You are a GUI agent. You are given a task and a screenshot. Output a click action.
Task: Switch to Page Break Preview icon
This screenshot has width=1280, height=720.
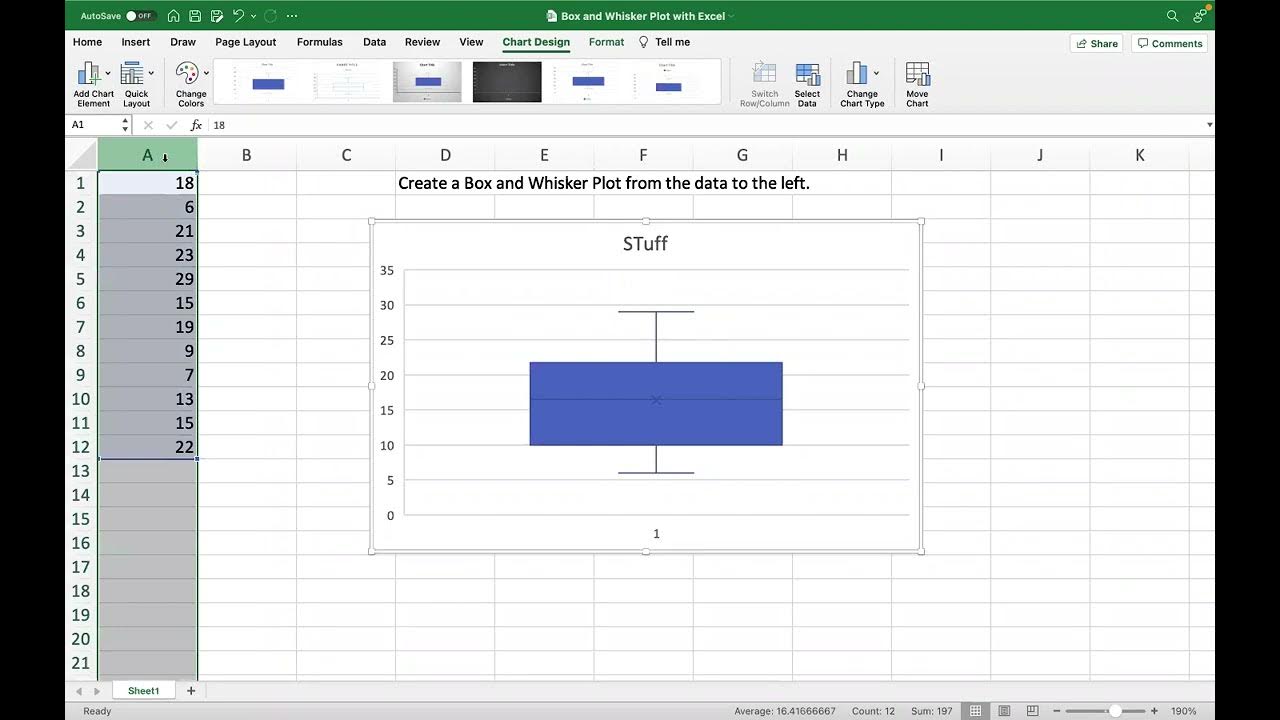(x=1032, y=711)
